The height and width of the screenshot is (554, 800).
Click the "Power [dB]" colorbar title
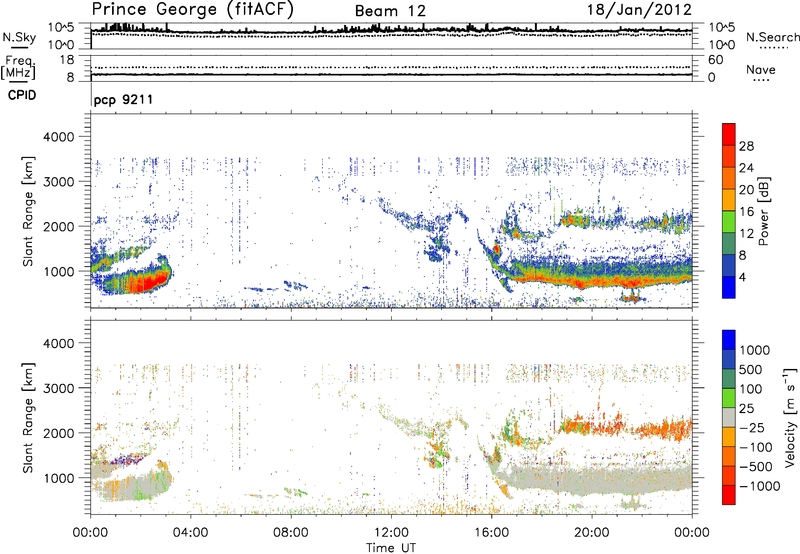point(763,210)
